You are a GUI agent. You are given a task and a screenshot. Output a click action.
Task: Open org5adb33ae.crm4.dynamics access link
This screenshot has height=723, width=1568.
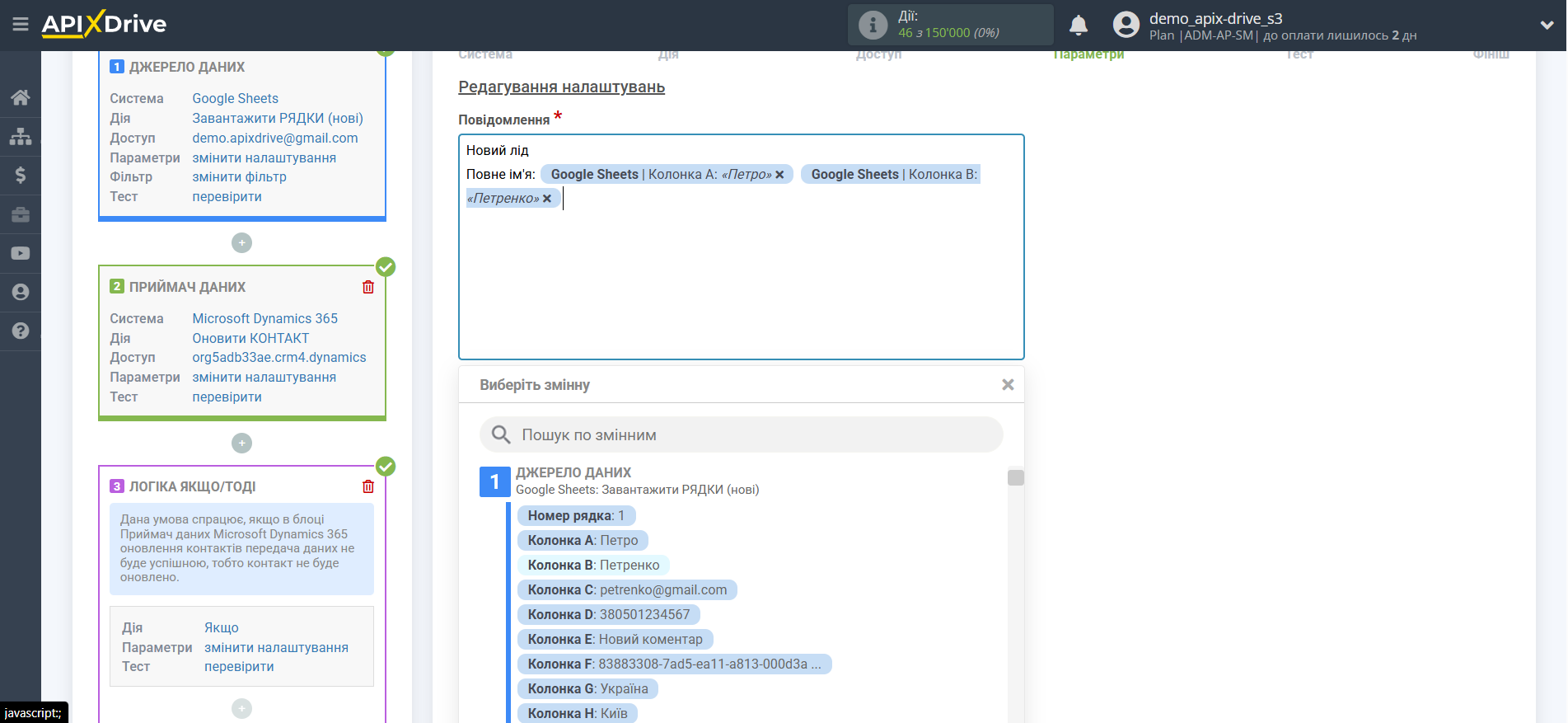point(278,357)
